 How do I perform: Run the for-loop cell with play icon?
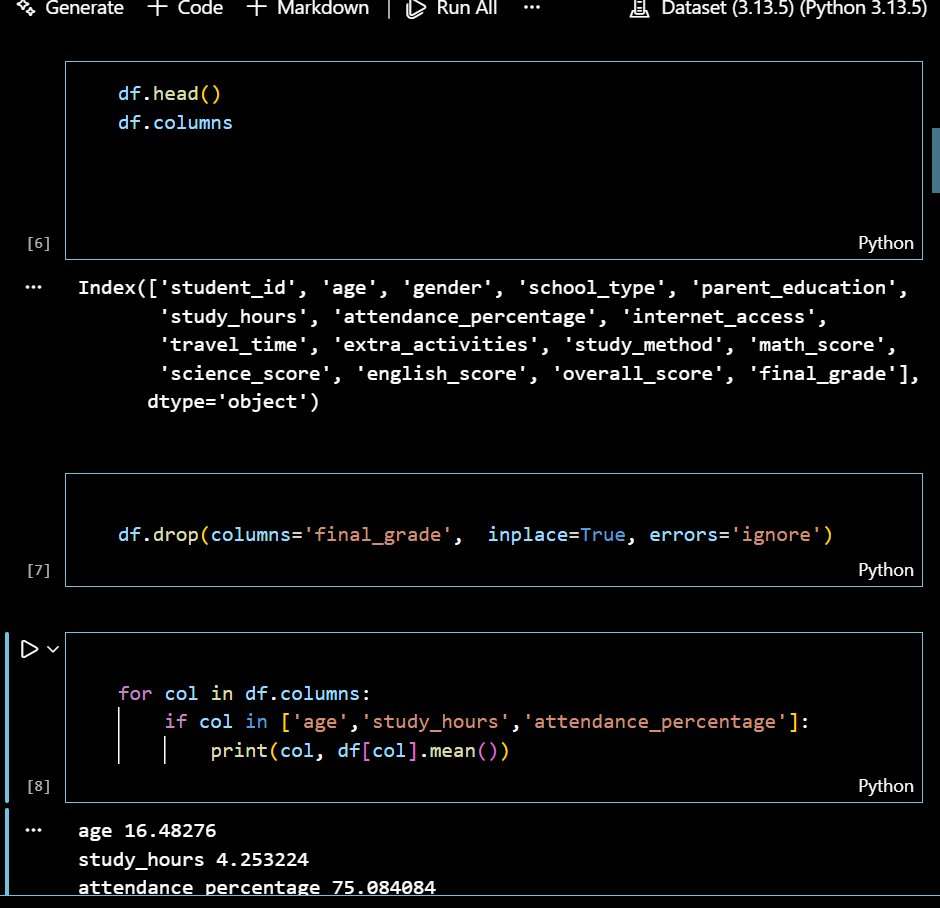click(x=29, y=649)
